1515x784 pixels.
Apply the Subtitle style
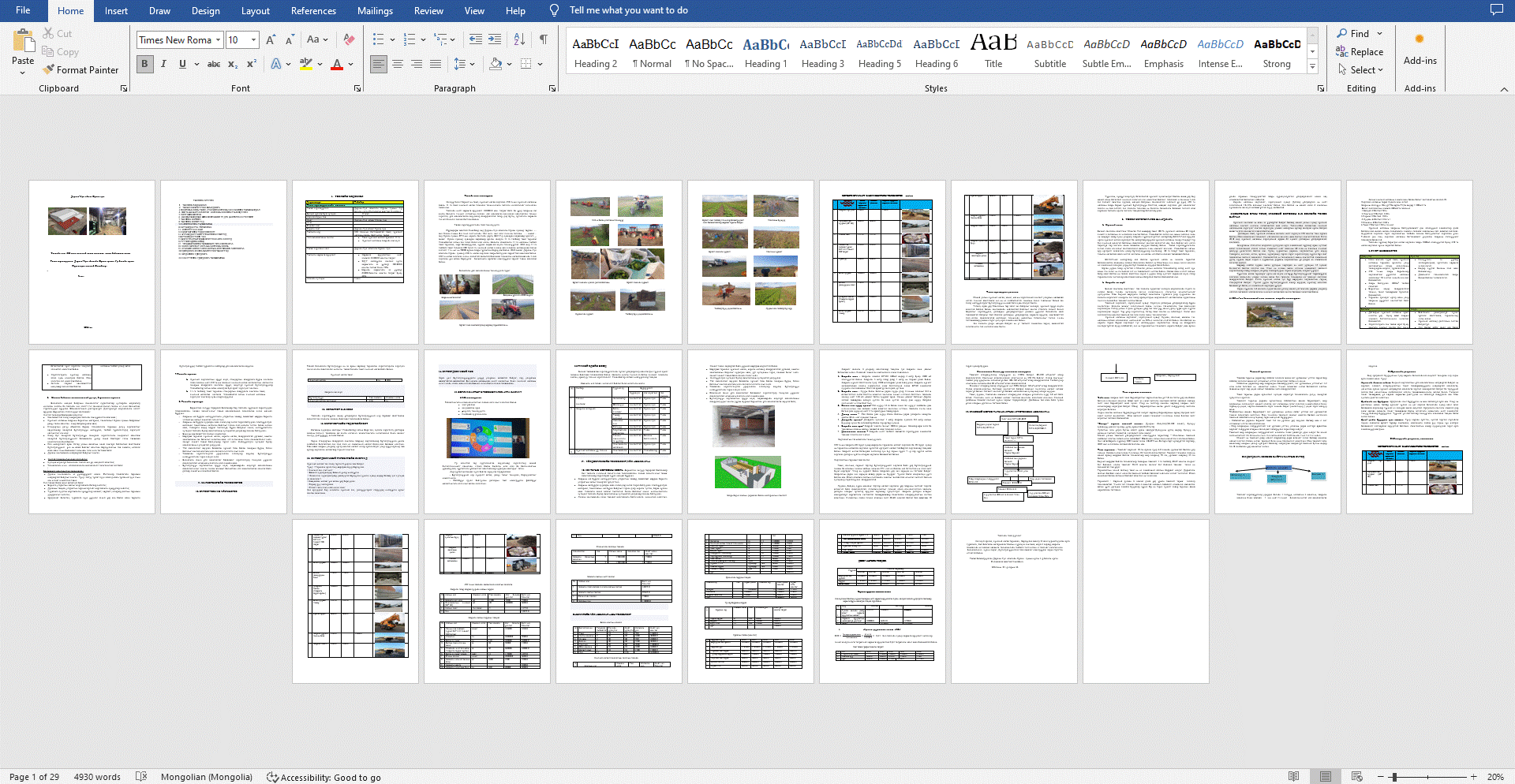(x=1050, y=52)
